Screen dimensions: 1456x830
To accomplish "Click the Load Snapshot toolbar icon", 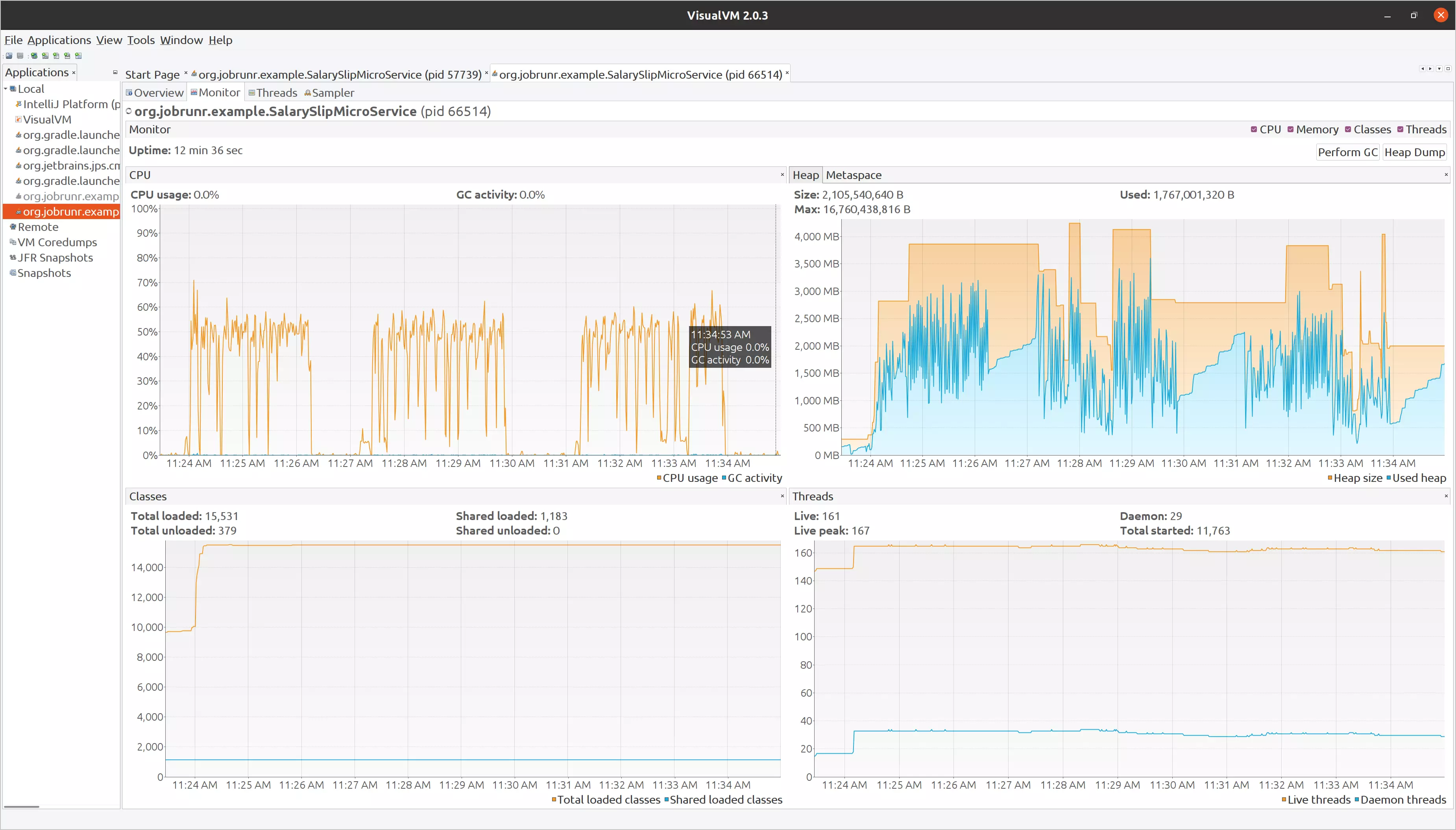I will [9, 56].
